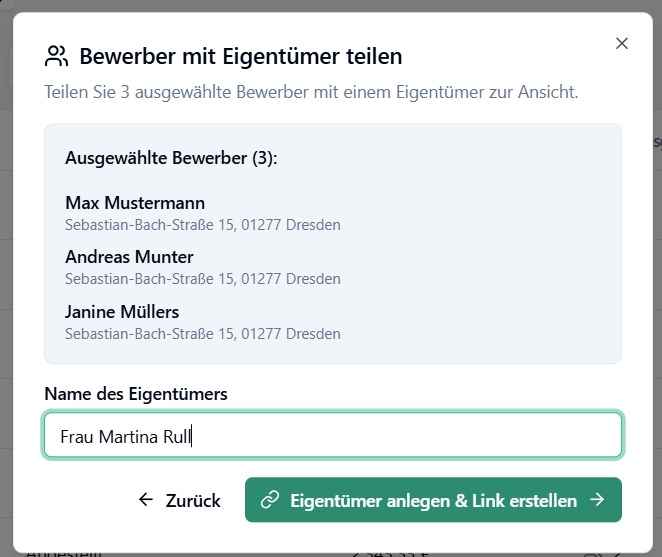Click the 'Ausgewählte Bewerber (3):' heading
Screen dimensions: 662x557
coord(171,158)
